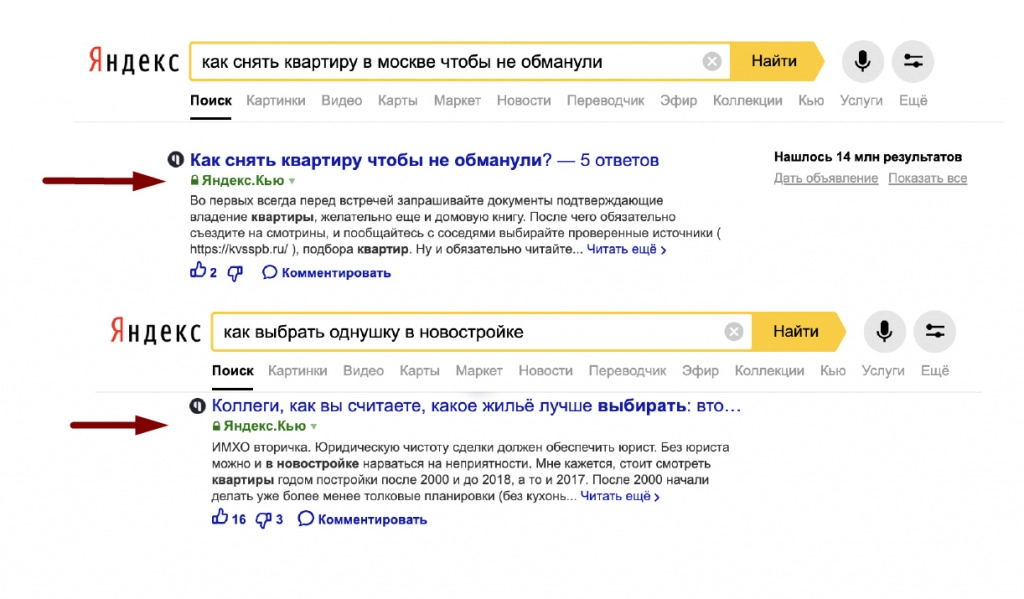Start voice search beside the top Найти button
This screenshot has width=1024, height=599.
pyautogui.click(x=862, y=61)
